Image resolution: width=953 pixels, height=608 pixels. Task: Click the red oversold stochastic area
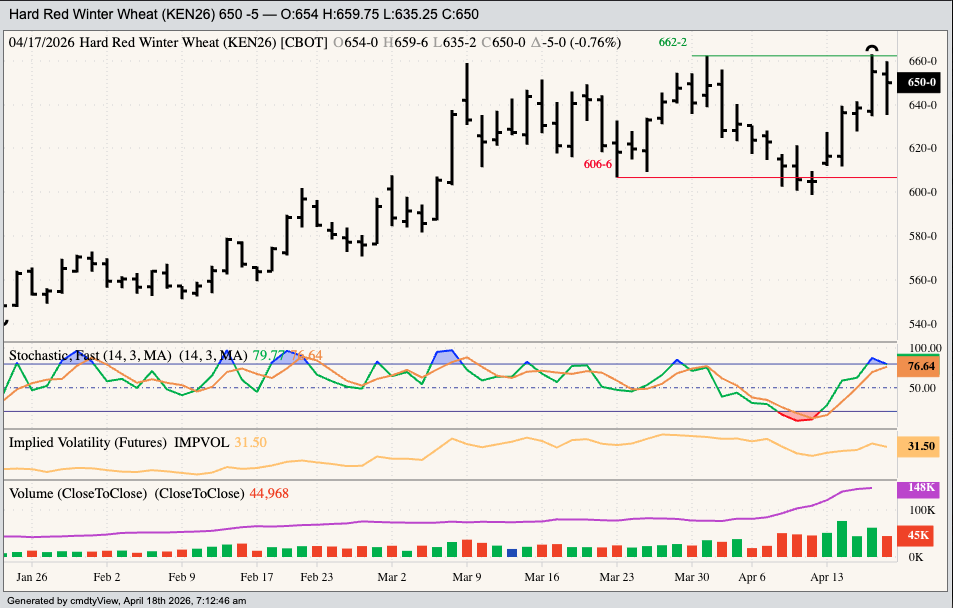tap(802, 416)
